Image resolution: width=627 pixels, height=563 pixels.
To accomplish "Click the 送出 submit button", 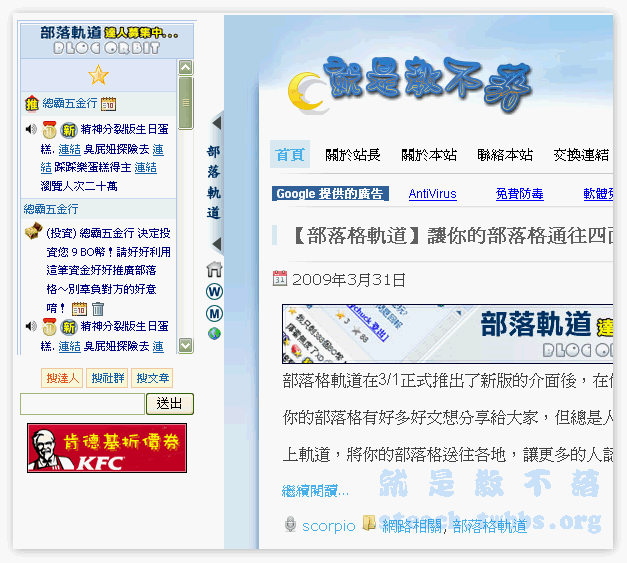I will 170,404.
